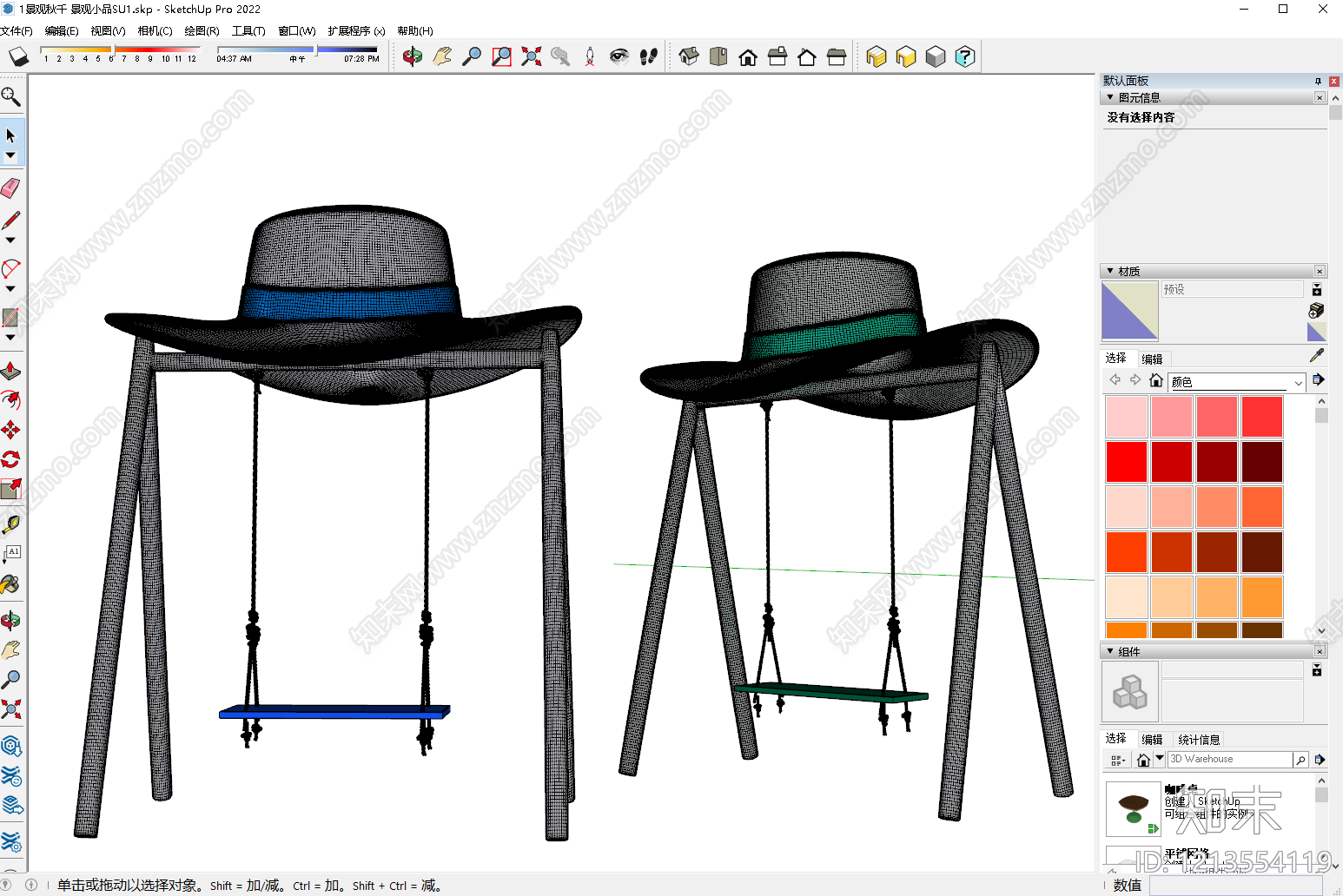This screenshot has height=896, width=1343.
Task: Open the cube help question-mark icon
Action: (965, 57)
